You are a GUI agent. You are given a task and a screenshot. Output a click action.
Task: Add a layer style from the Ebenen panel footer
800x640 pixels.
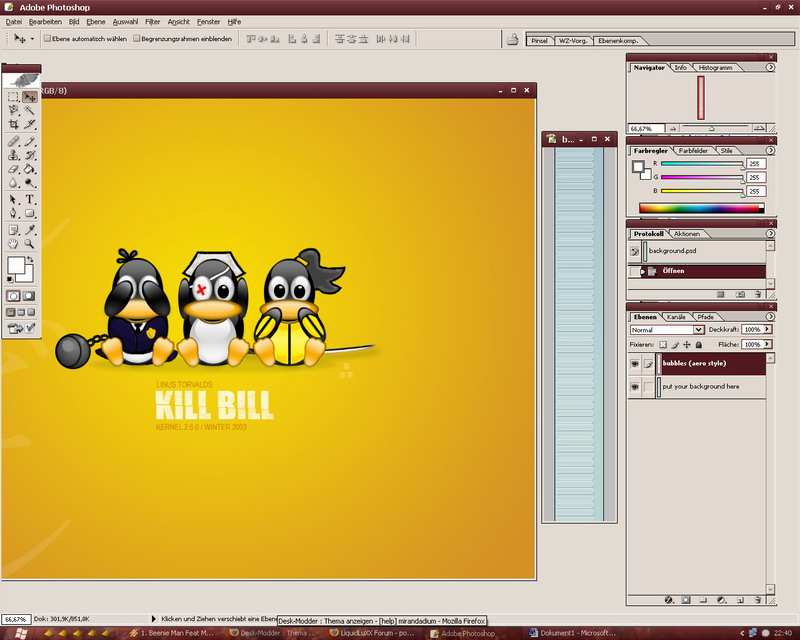669,600
